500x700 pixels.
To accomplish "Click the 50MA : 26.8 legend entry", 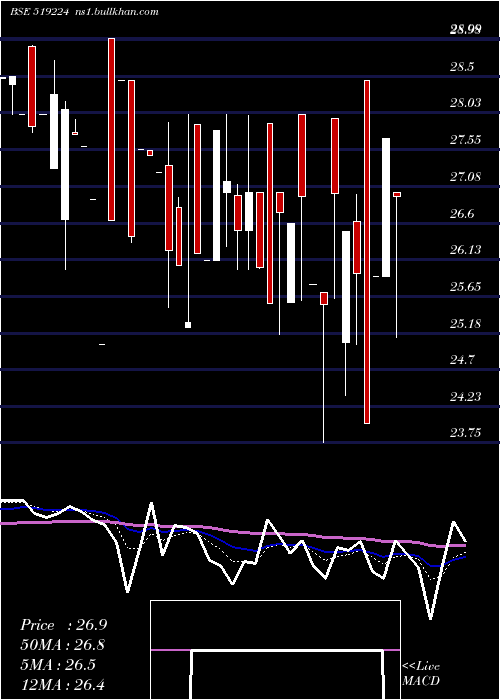I will [63, 645].
